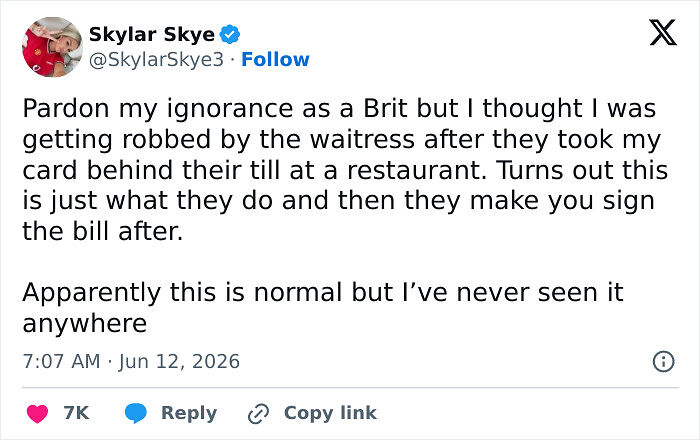This screenshot has height=440, width=700.
Task: Click the chain link icon
Action: [258, 414]
